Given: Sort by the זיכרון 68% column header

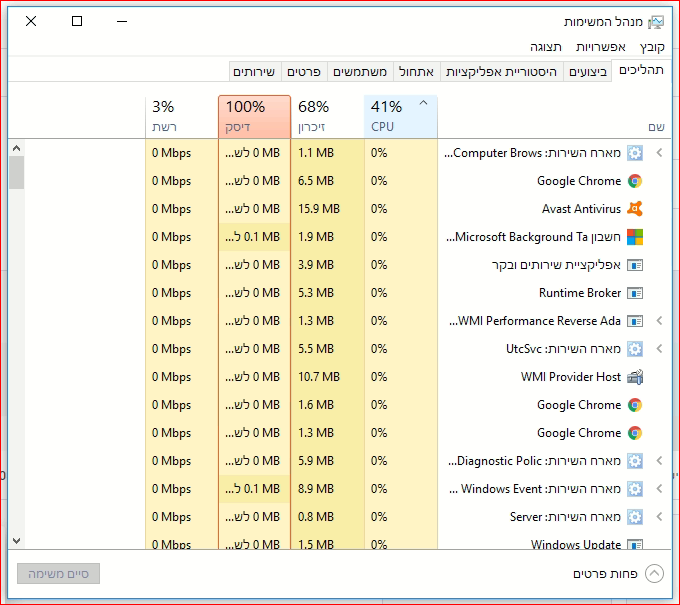Looking at the screenshot, I should 327,116.
